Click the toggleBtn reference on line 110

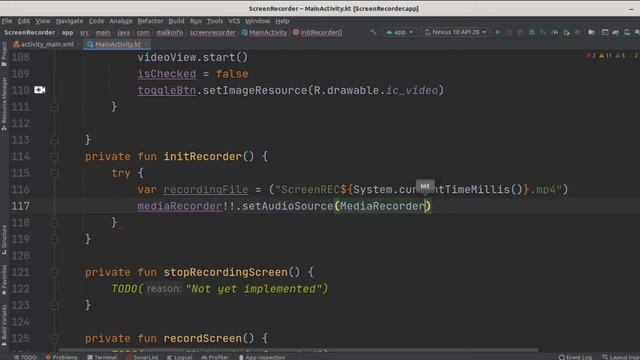pos(167,90)
